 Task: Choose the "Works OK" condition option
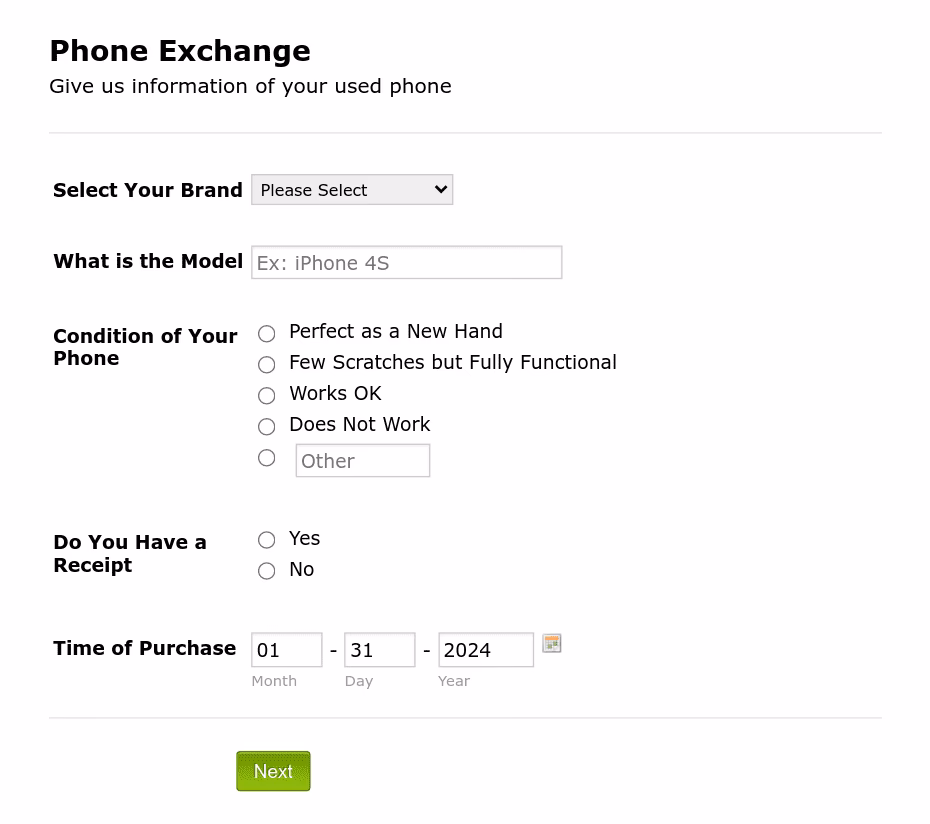point(266,395)
